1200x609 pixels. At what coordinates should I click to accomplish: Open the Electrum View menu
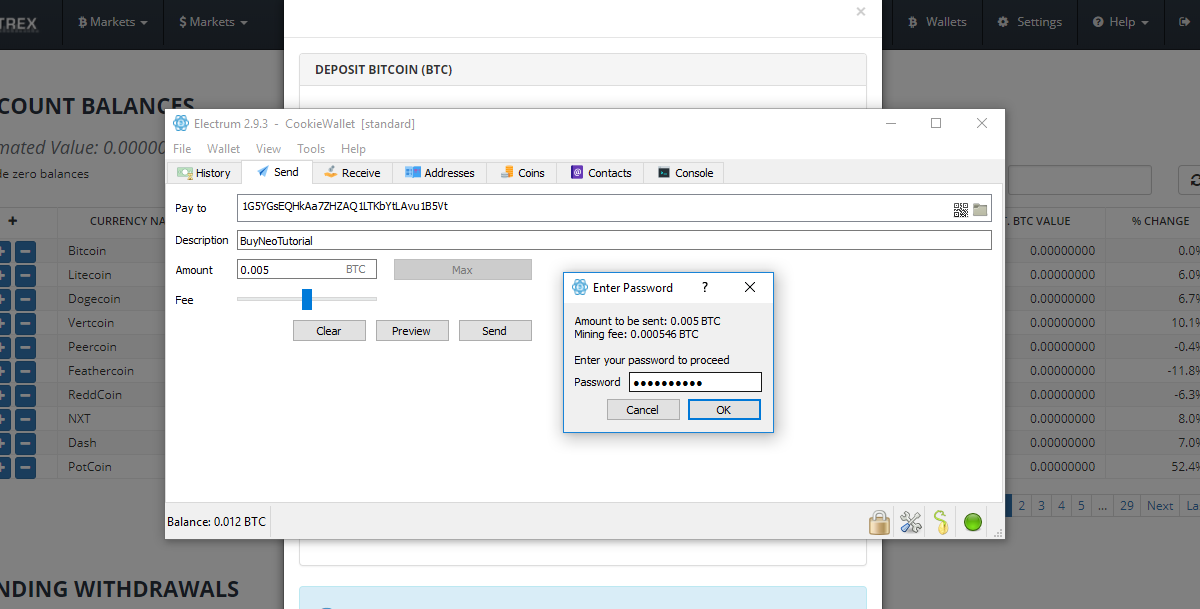pyautogui.click(x=268, y=149)
